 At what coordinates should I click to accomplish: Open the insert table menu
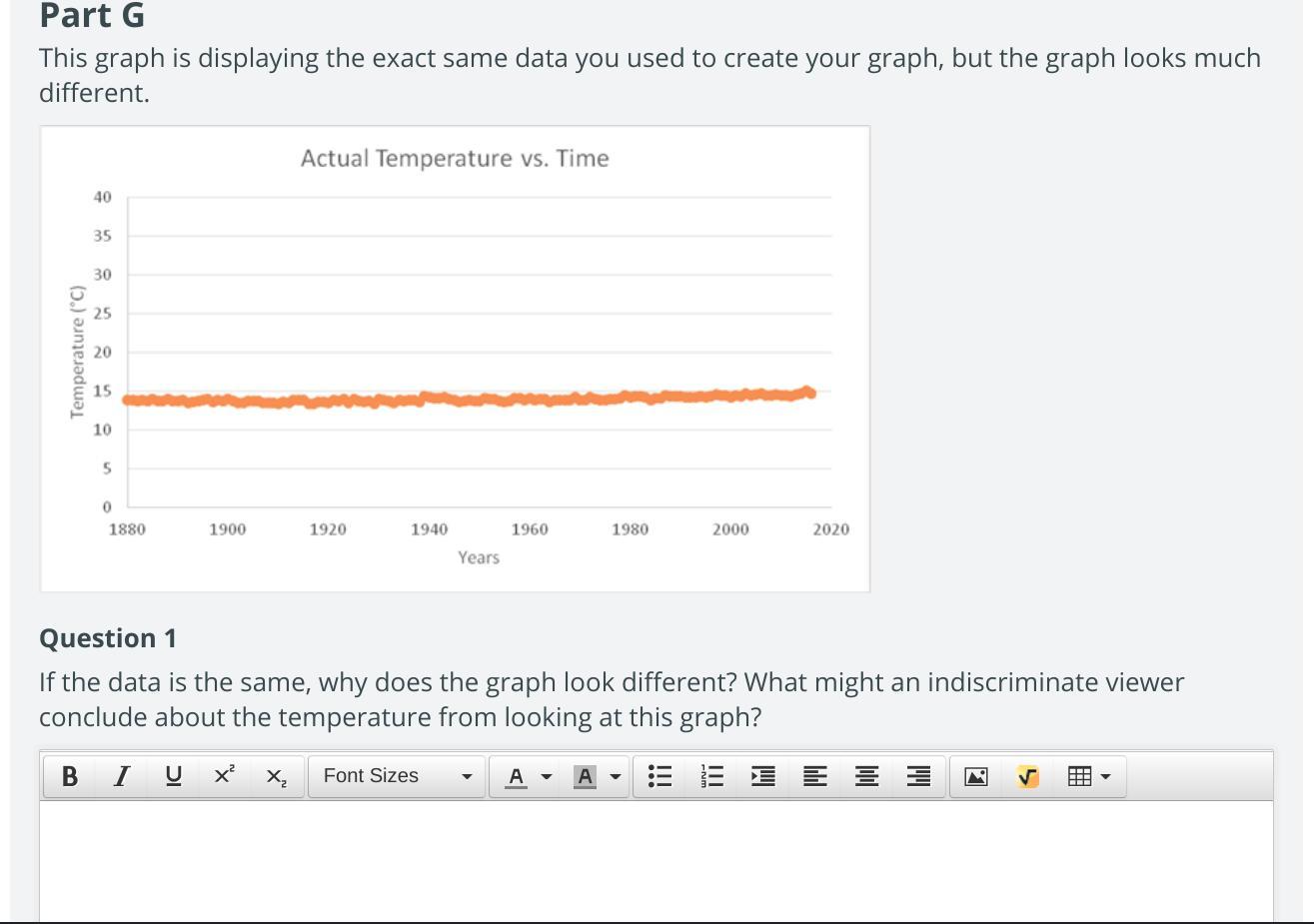coord(1089,776)
